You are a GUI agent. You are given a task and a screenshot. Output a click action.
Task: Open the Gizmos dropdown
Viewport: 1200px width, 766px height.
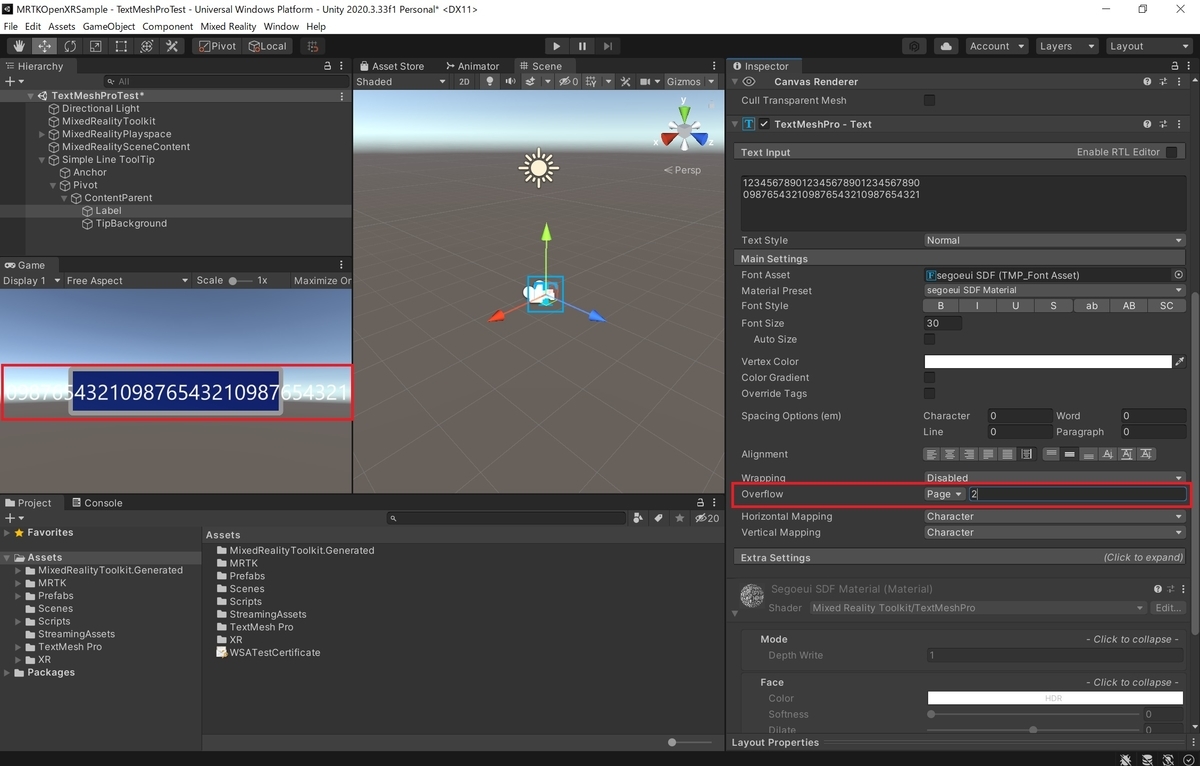pyautogui.click(x=690, y=82)
